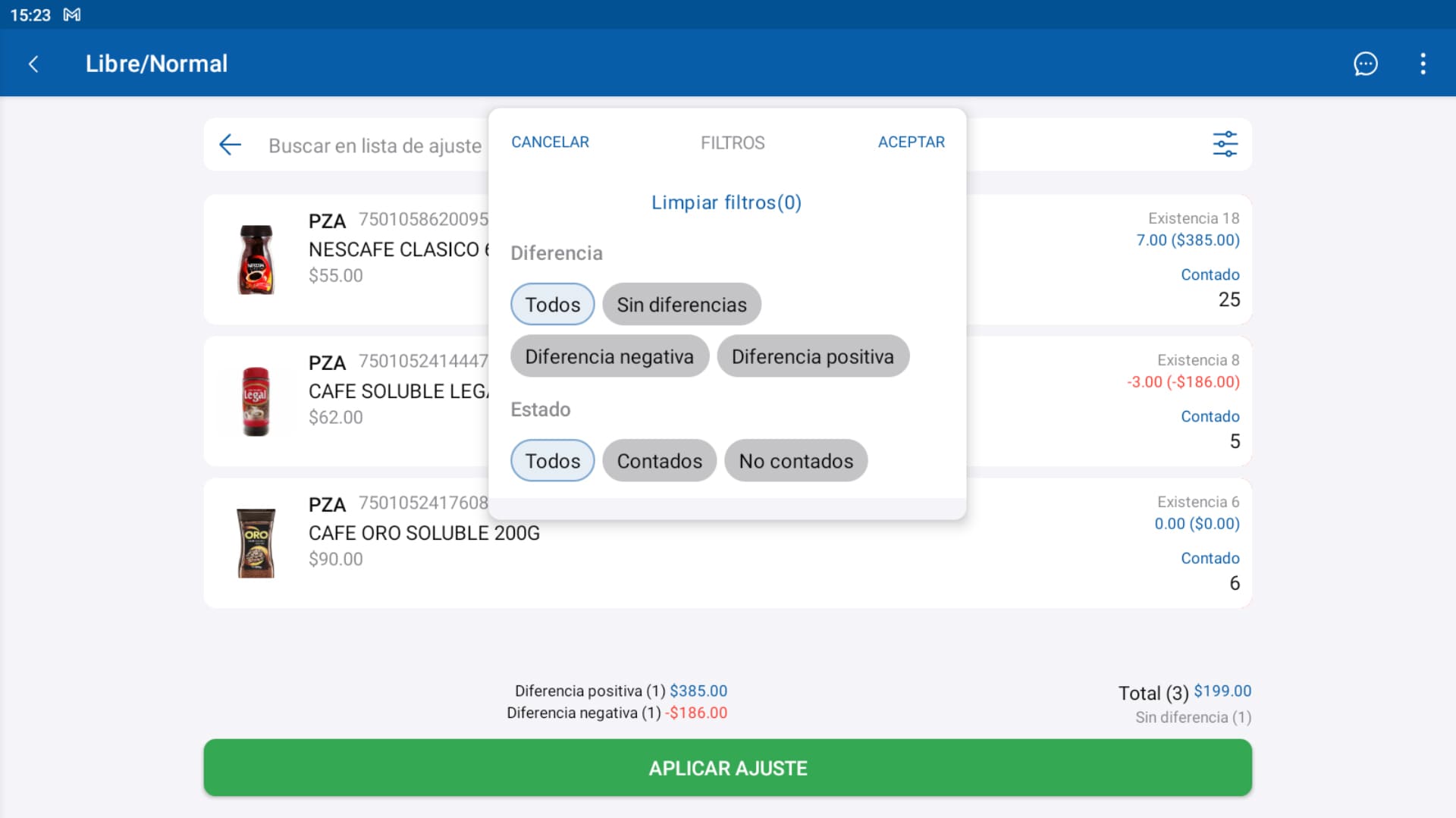Go back using the title bar arrow

(33, 64)
